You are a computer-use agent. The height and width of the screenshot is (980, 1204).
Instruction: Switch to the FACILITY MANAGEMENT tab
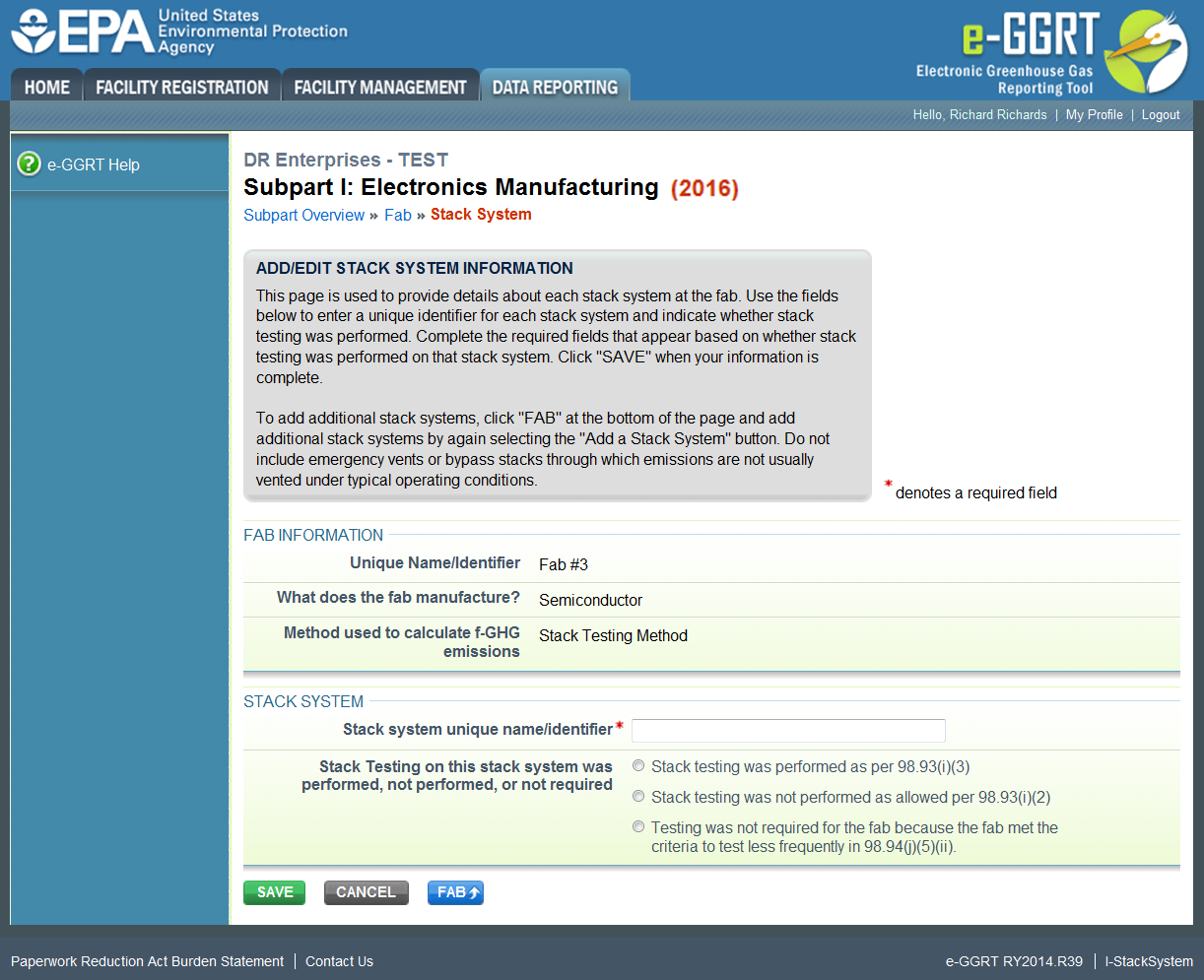coord(380,87)
